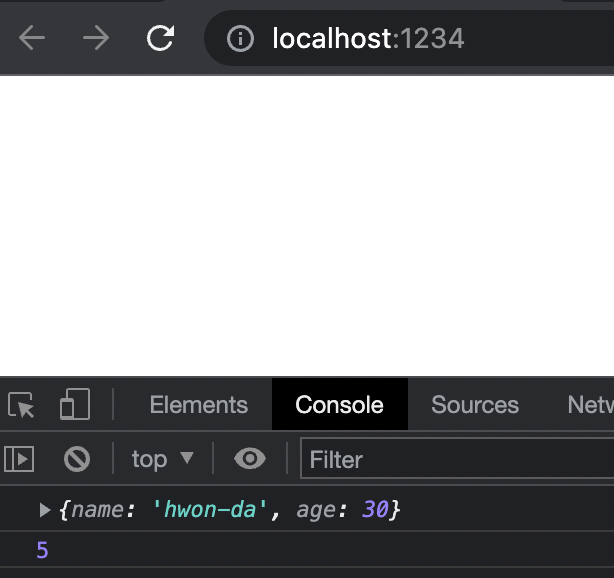Create a live expression with eye icon

[x=250, y=458]
